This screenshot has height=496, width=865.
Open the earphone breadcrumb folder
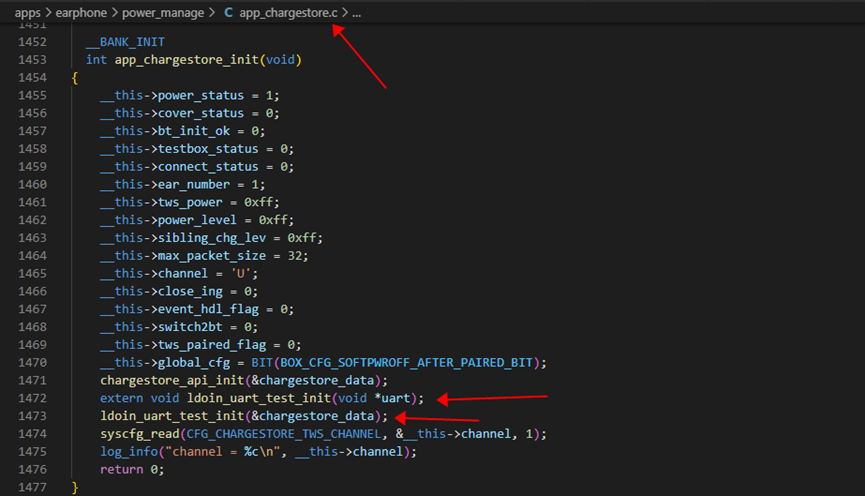(x=81, y=13)
